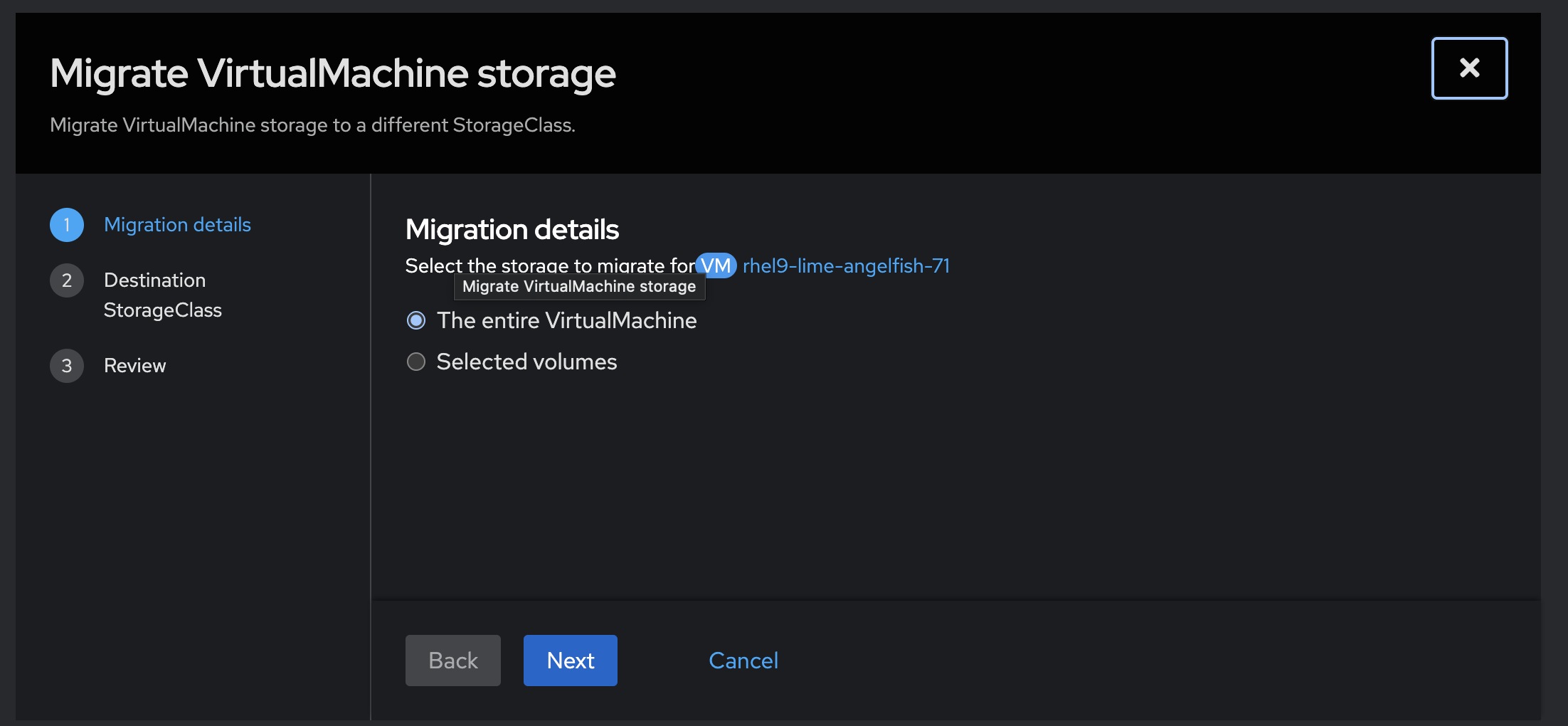Proceed with the Next button
The height and width of the screenshot is (726, 1568).
click(570, 661)
